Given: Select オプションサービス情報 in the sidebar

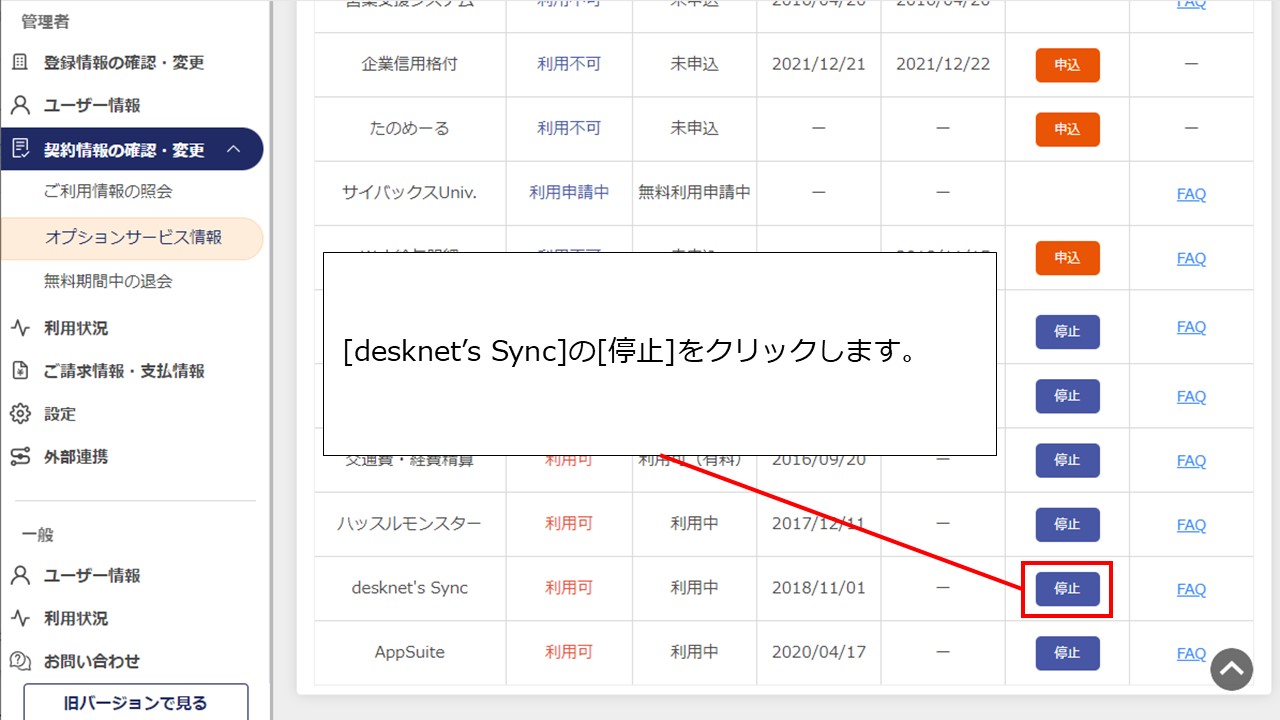Looking at the screenshot, I should click(133, 238).
